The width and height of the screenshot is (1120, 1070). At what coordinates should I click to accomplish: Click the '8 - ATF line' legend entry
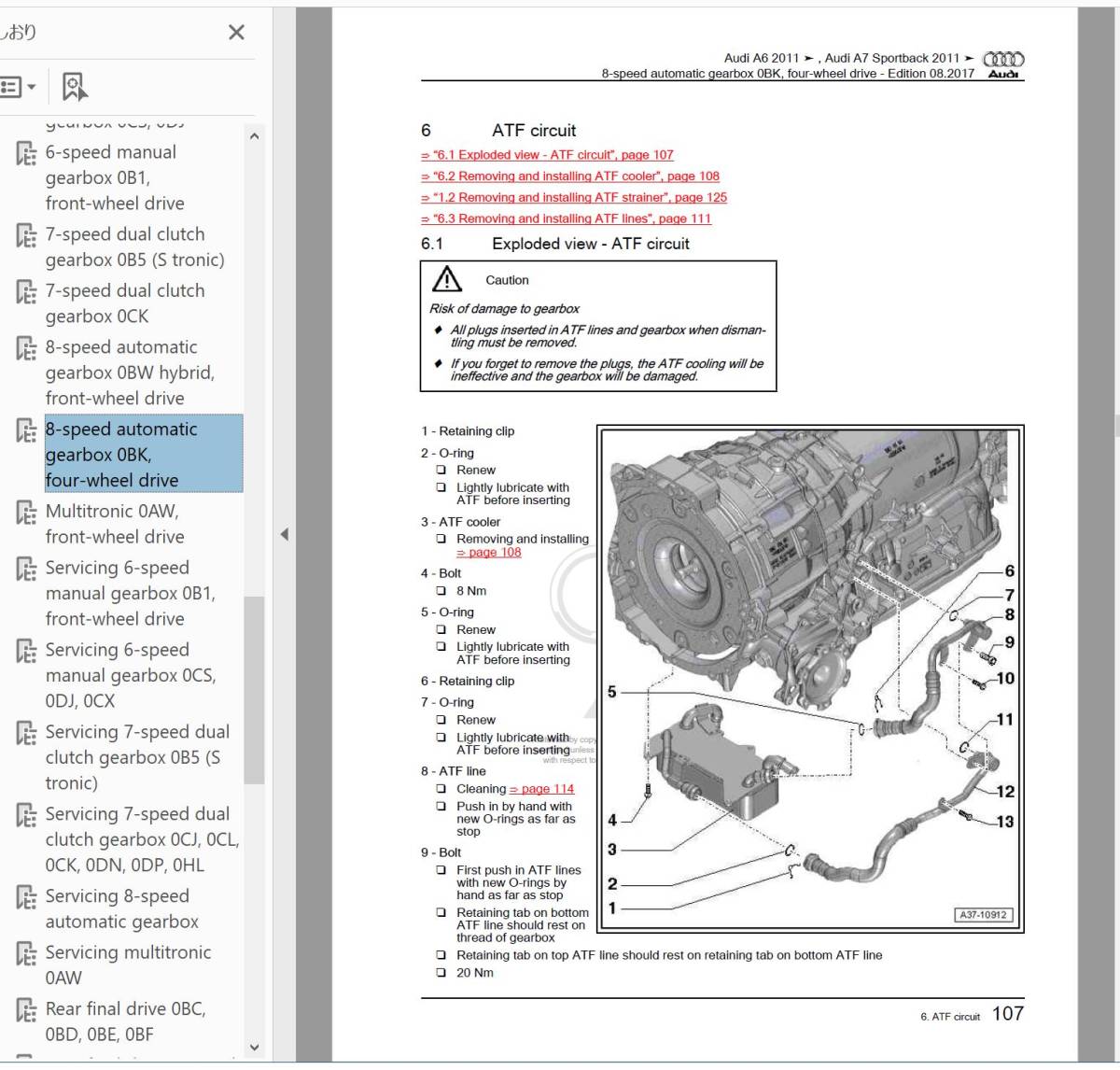(x=454, y=771)
